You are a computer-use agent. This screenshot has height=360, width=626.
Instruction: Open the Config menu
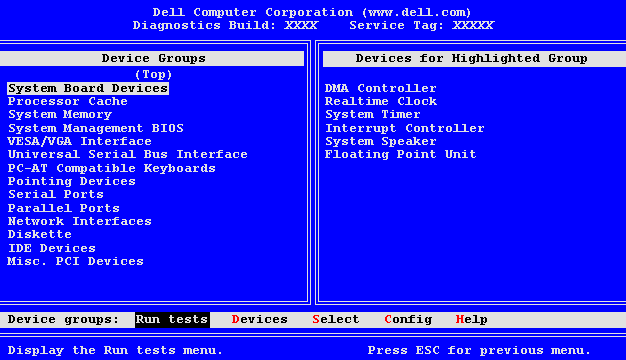click(x=408, y=320)
